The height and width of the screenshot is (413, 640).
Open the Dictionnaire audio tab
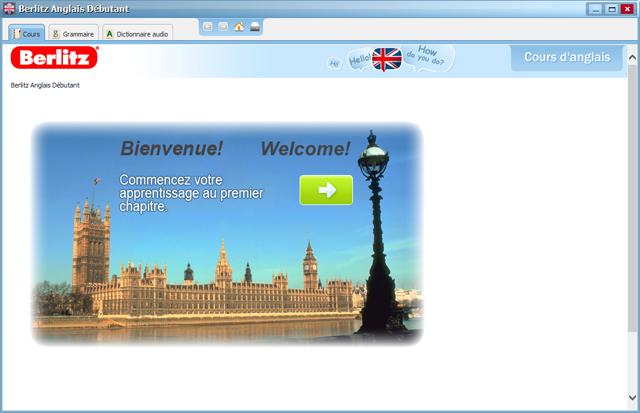click(138, 33)
